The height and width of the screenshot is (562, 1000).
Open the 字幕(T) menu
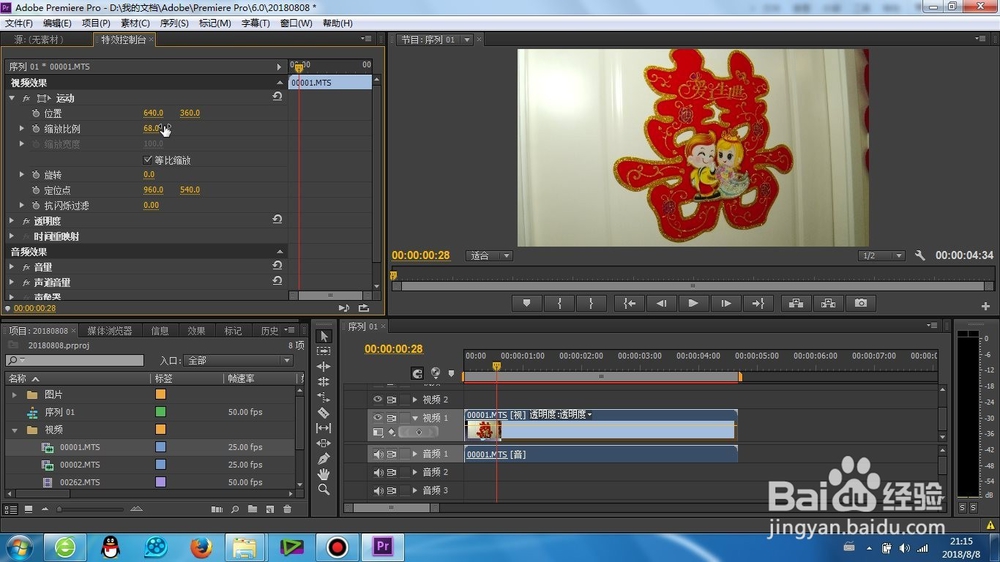[x=255, y=23]
